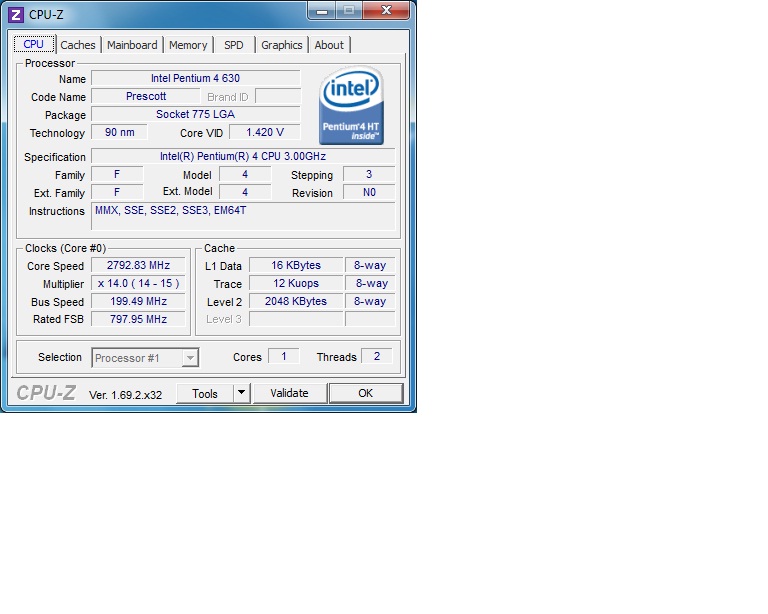Click the Bus Speed value 199.49 MHz
Screen dimensions: 768x614
click(x=139, y=301)
